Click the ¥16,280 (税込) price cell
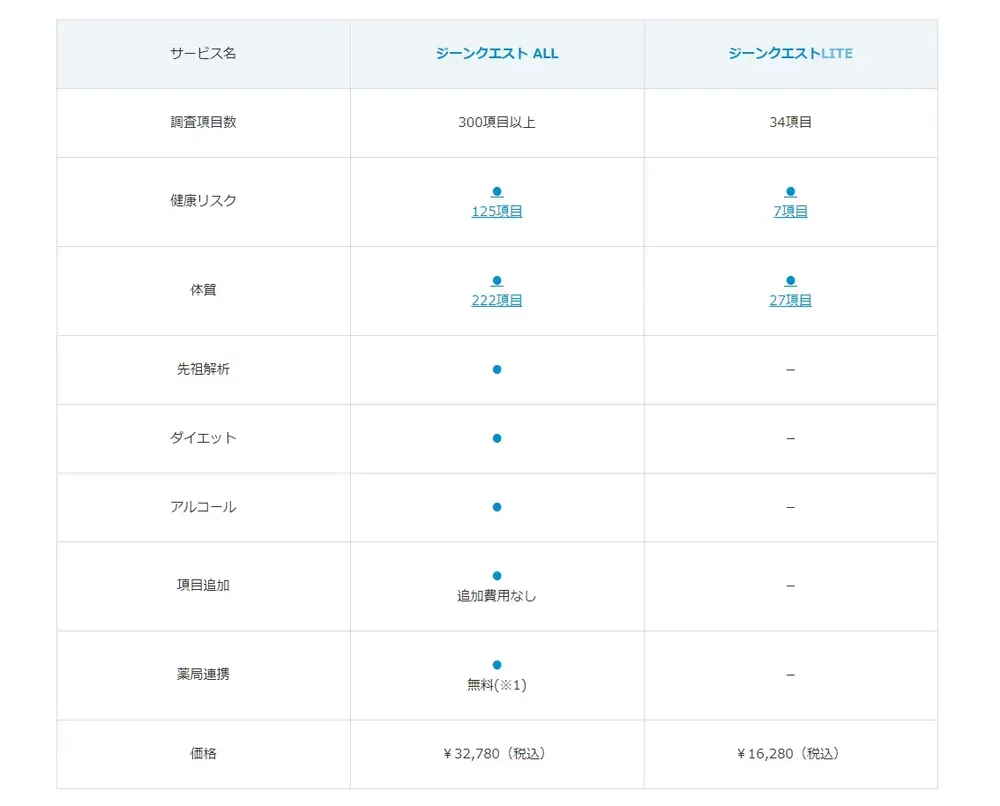This screenshot has width=1000, height=806. click(790, 754)
